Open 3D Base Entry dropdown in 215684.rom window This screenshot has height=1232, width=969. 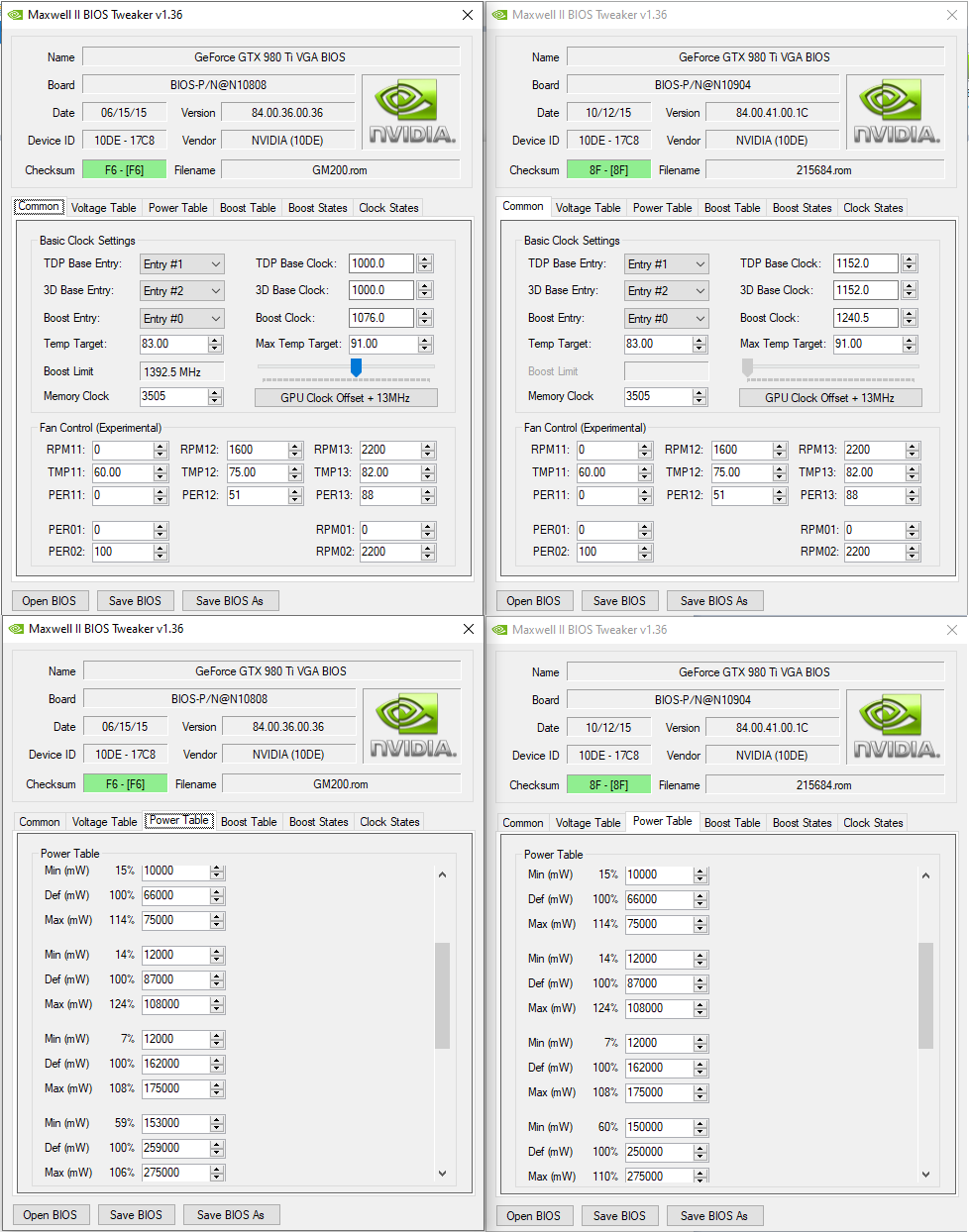667,291
